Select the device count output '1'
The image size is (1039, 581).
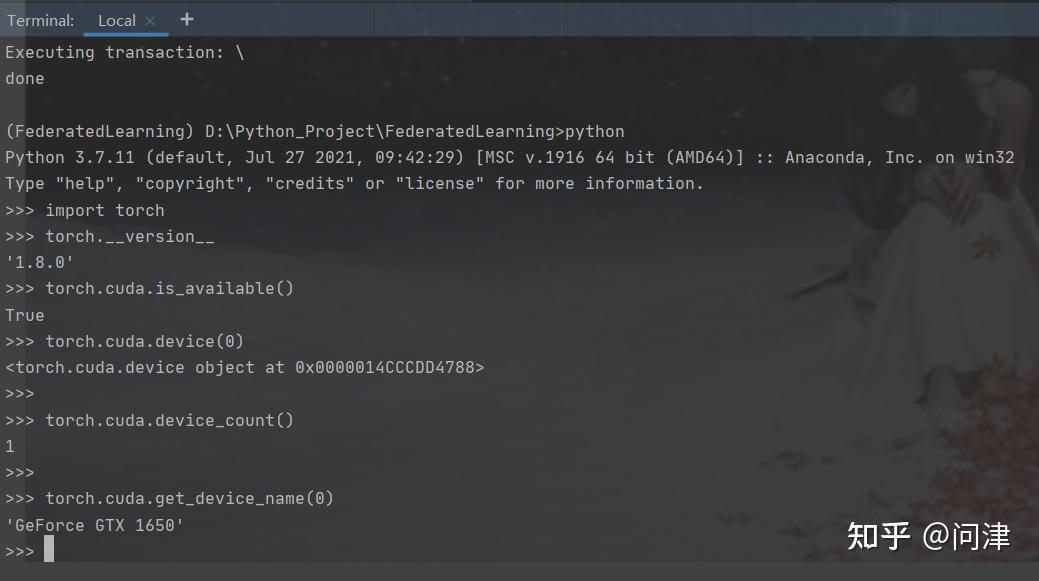tap(10, 446)
